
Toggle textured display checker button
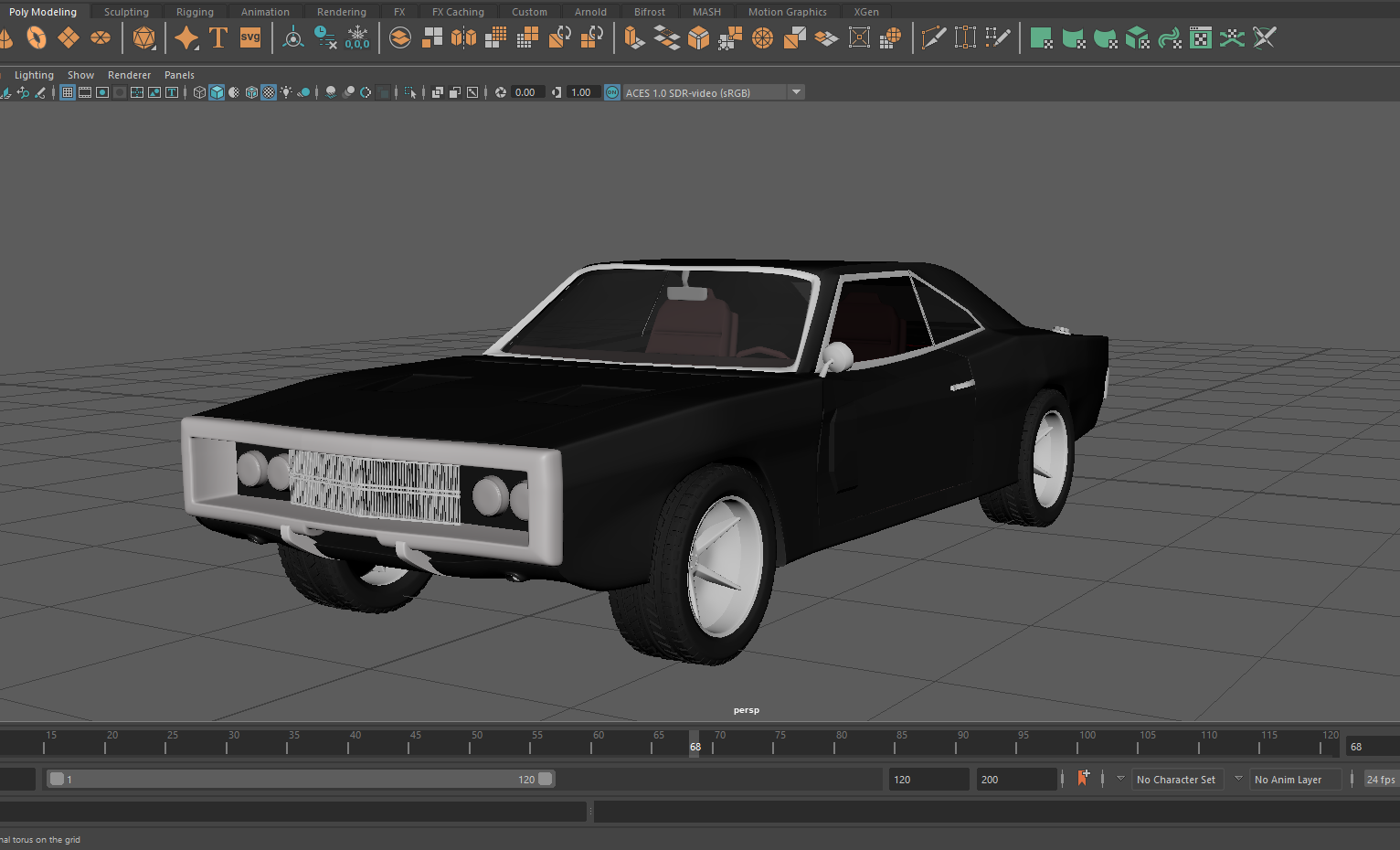click(x=269, y=92)
